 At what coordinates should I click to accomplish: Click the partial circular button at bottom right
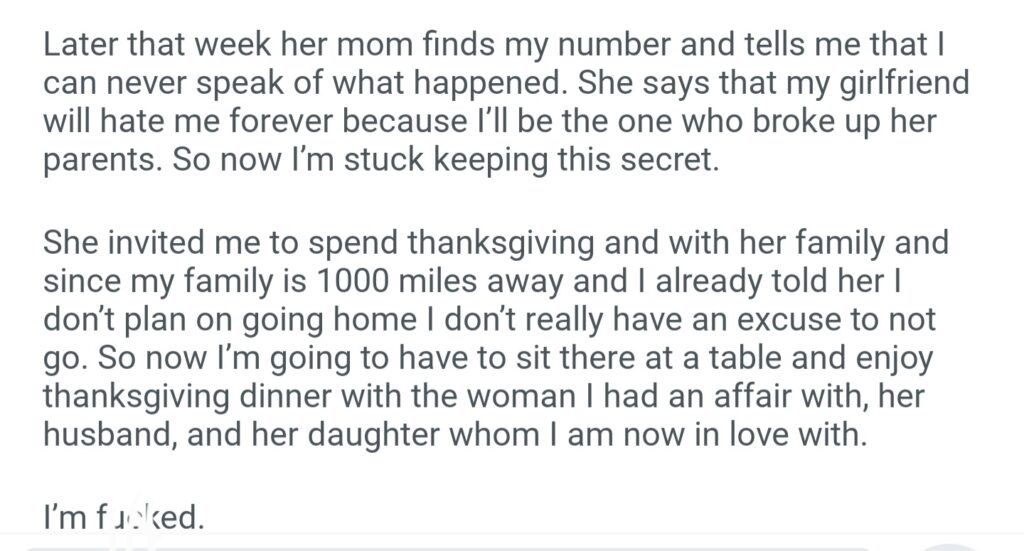coord(953,546)
